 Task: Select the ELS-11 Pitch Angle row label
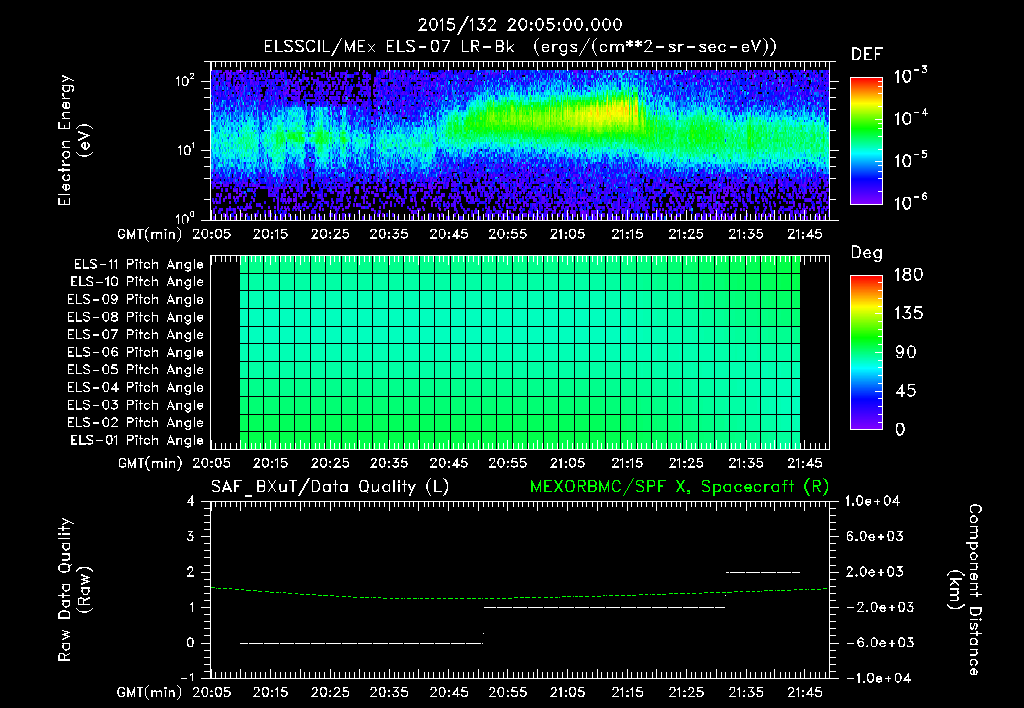coord(138,265)
